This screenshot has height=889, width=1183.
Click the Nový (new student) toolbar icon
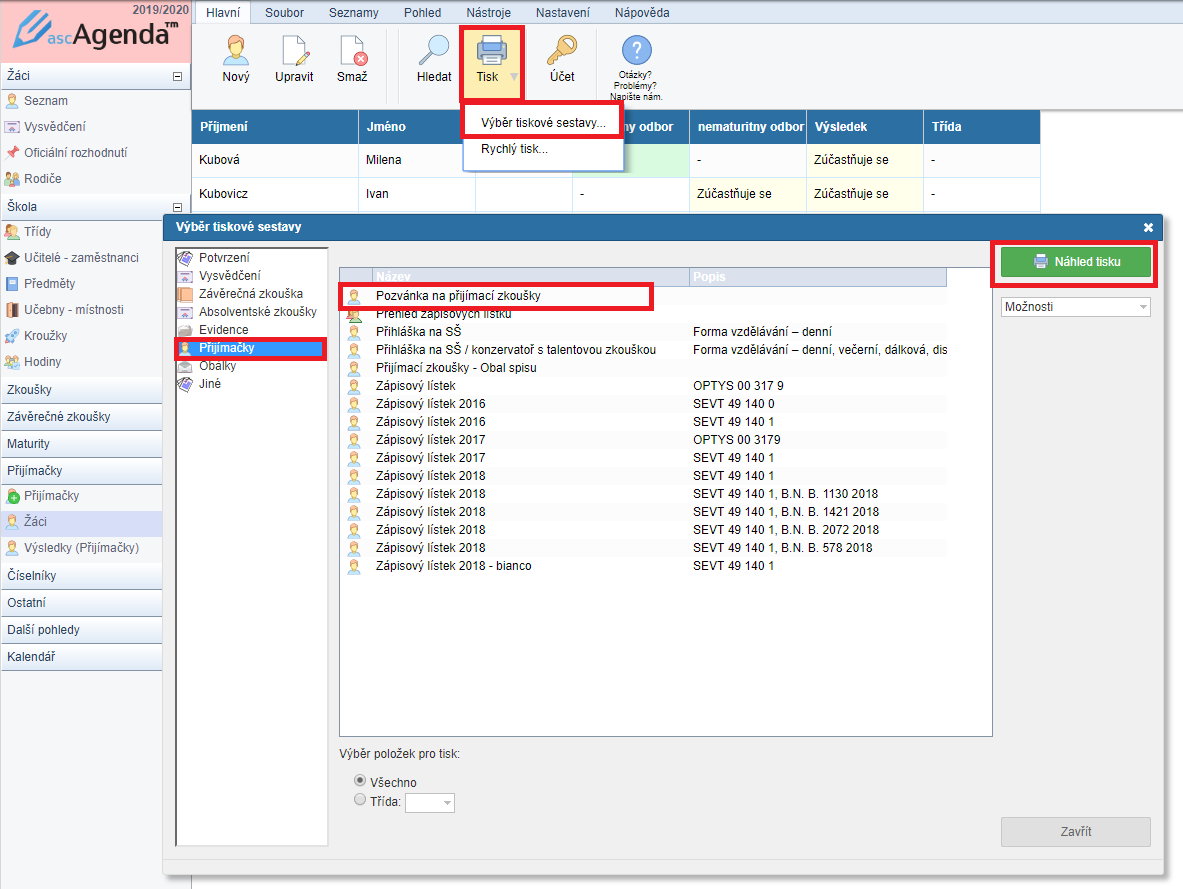pos(236,52)
